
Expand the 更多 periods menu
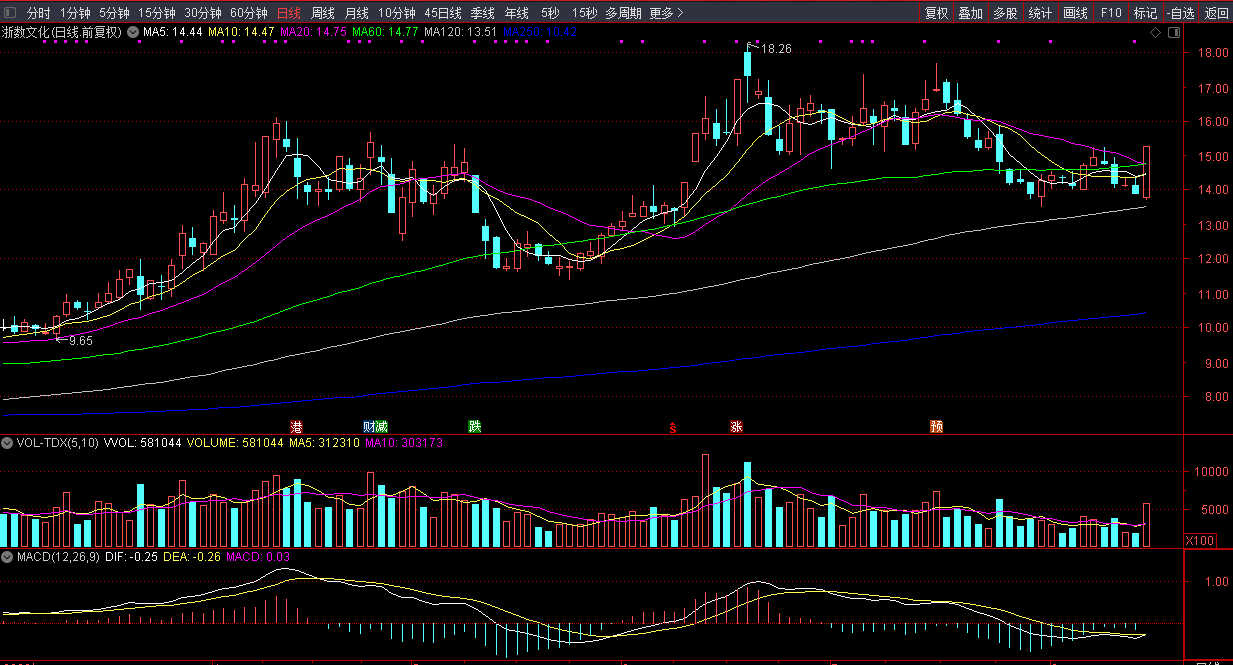click(x=666, y=13)
